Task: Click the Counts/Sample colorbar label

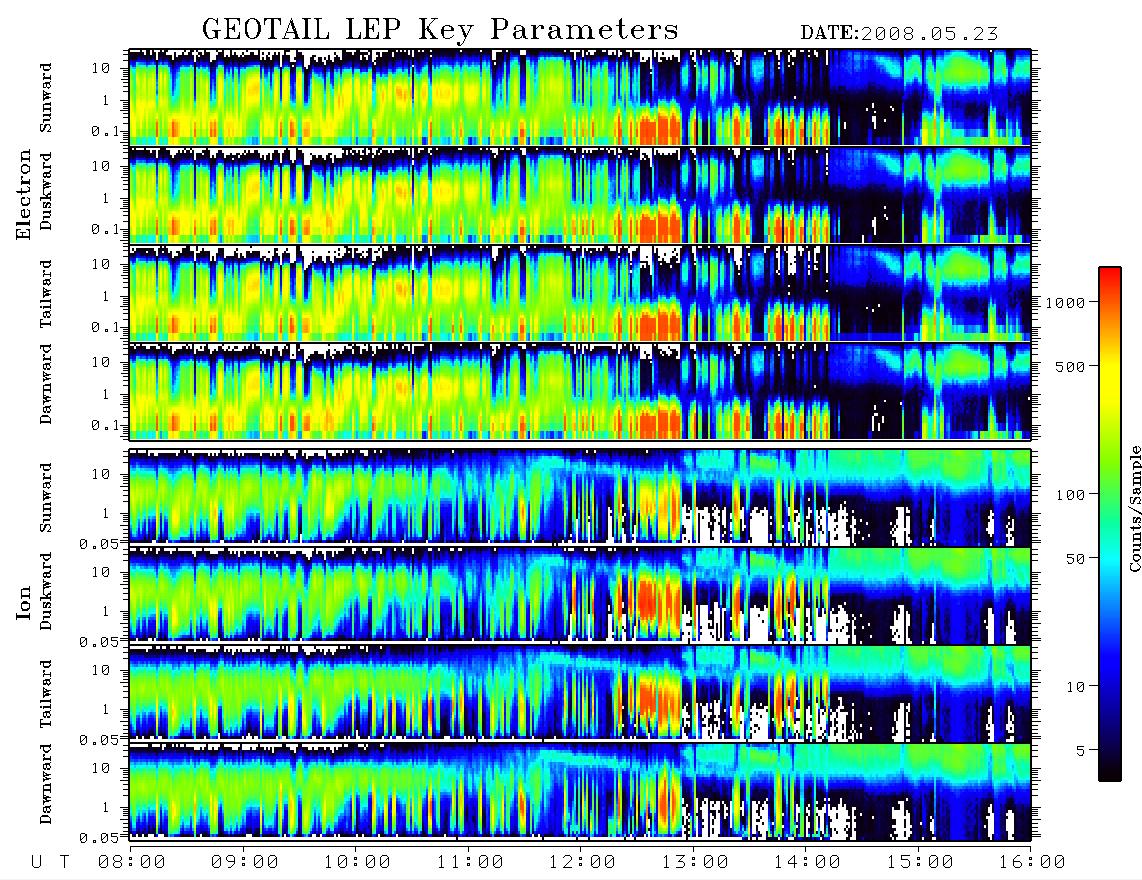Action: click(x=1134, y=508)
